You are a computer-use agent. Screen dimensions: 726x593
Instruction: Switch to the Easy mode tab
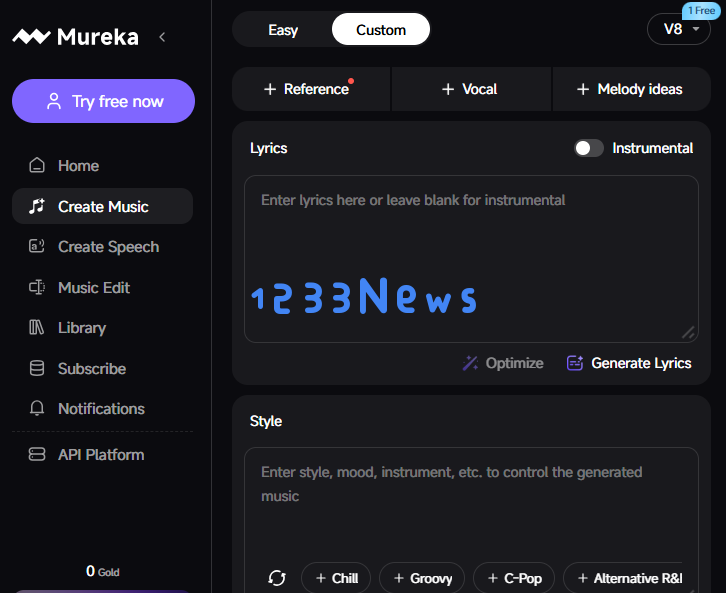click(x=283, y=30)
